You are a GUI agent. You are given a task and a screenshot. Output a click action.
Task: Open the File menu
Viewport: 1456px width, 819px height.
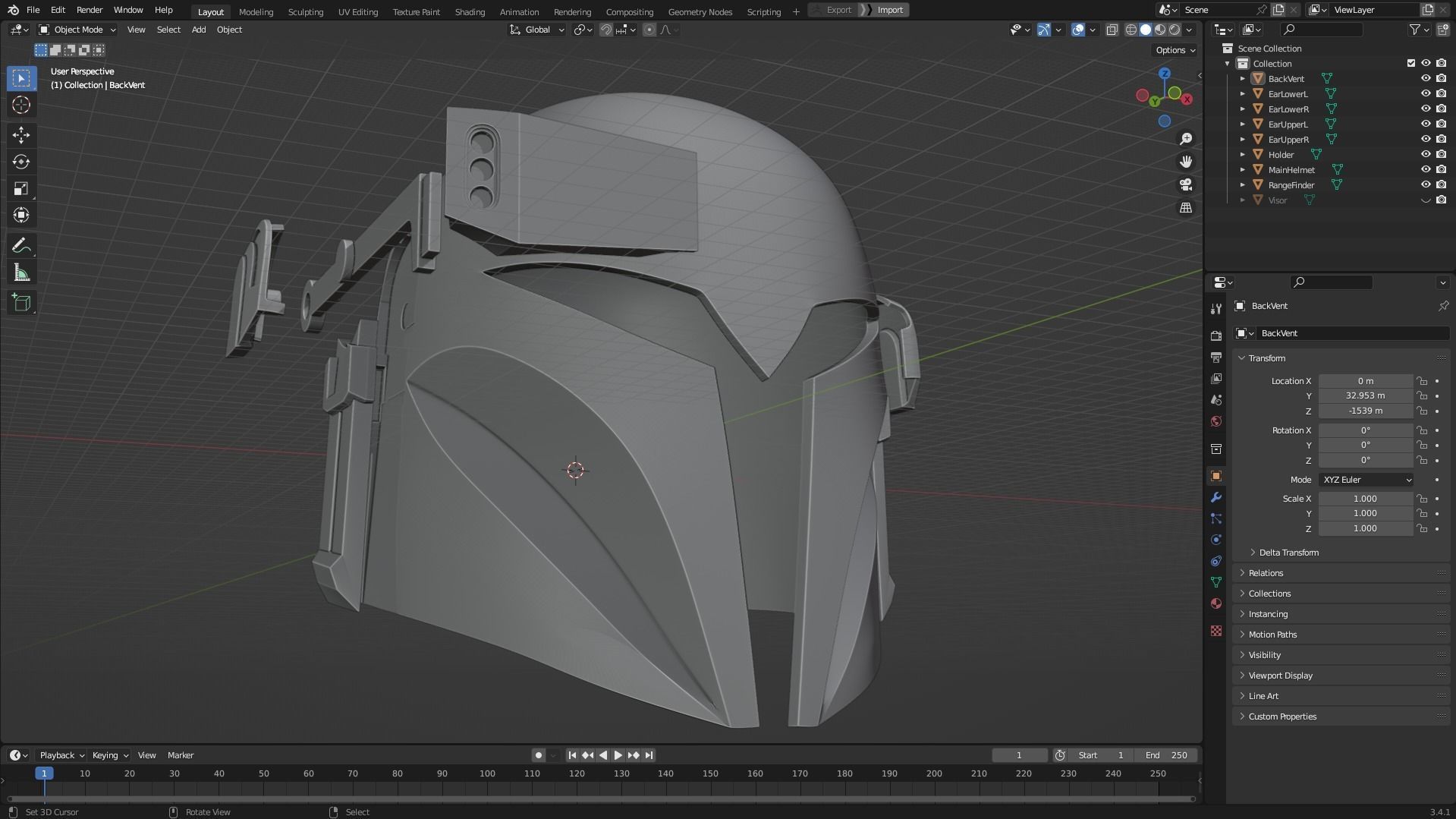33,10
